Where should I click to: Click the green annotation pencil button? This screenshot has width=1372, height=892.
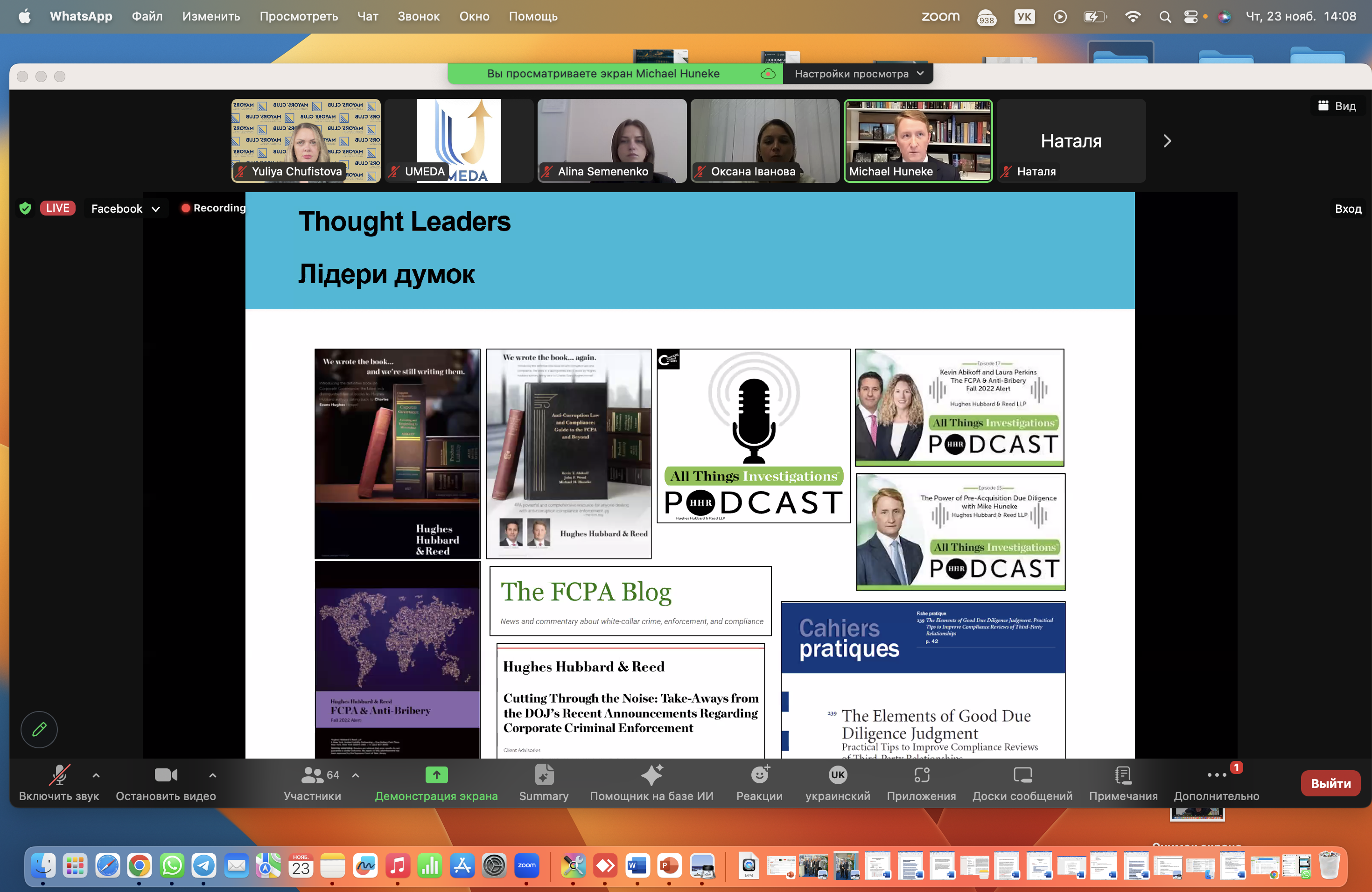pyautogui.click(x=39, y=730)
